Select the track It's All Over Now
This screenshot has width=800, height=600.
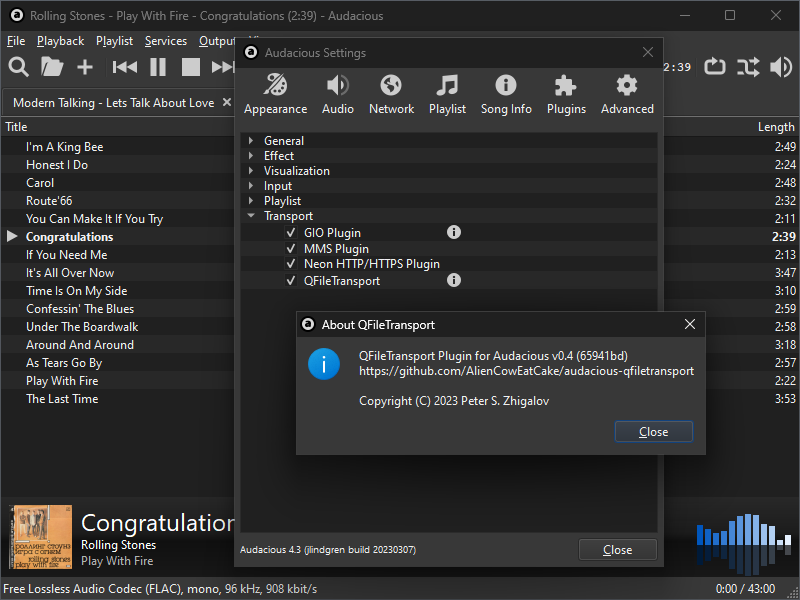(70, 273)
